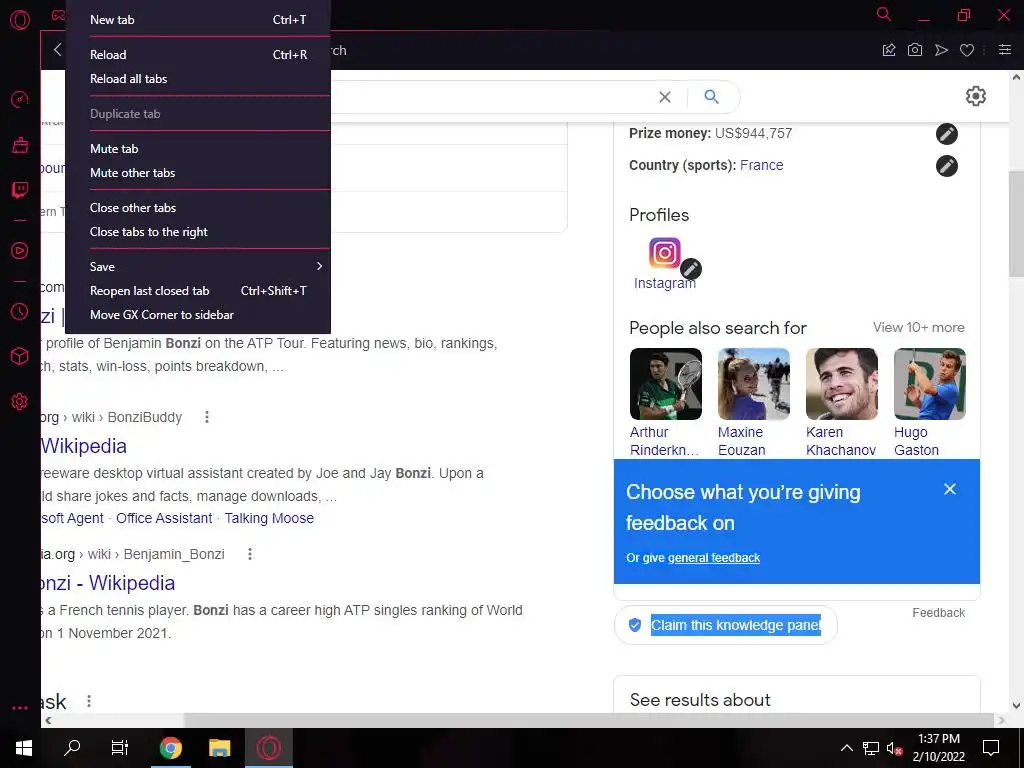Click the muted volume tray icon
Image resolution: width=1024 pixels, height=768 pixels.
coord(894,748)
